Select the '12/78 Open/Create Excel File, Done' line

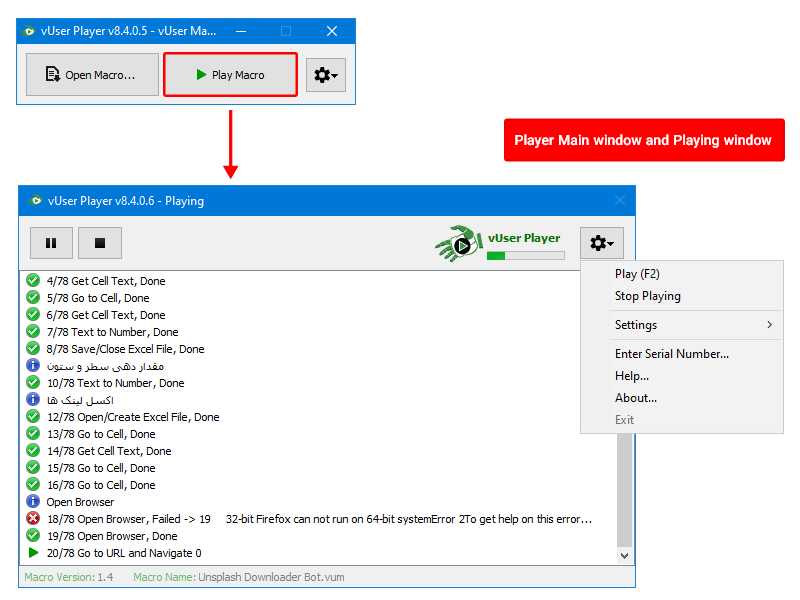click(x=133, y=417)
